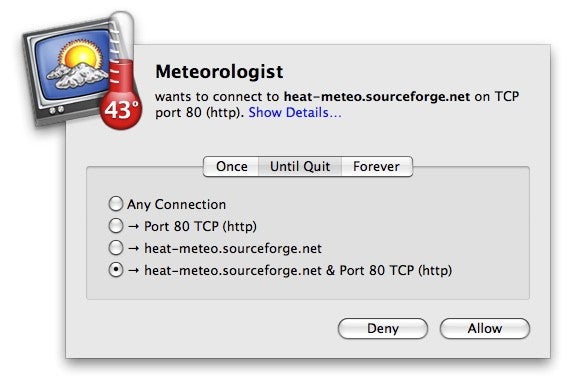Screen dimensions: 586x381
Task: Select heat-meteo.sourceforge.net & Port 80 TCP radio button
Action: [x=116, y=270]
